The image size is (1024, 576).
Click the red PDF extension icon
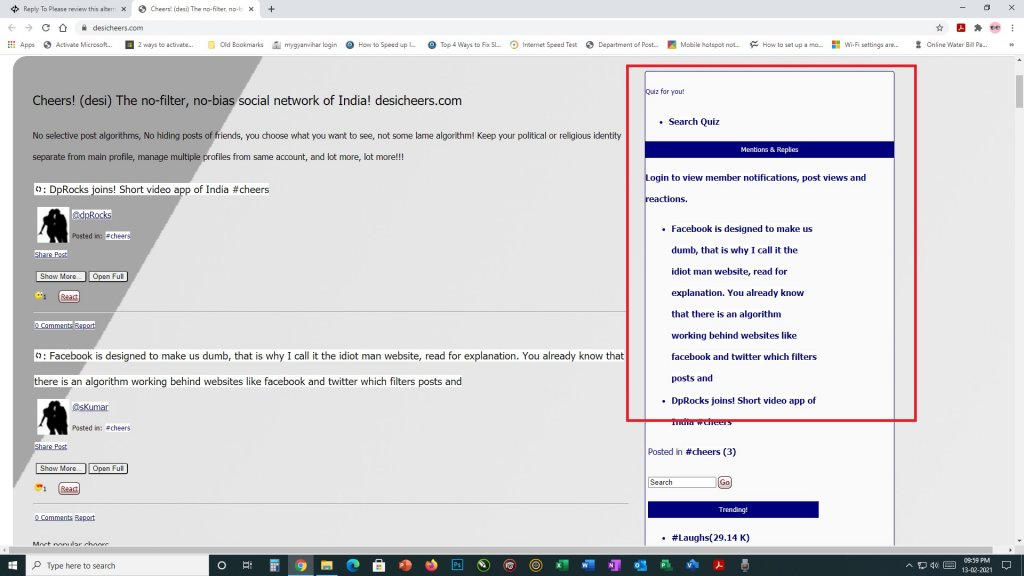click(961, 27)
